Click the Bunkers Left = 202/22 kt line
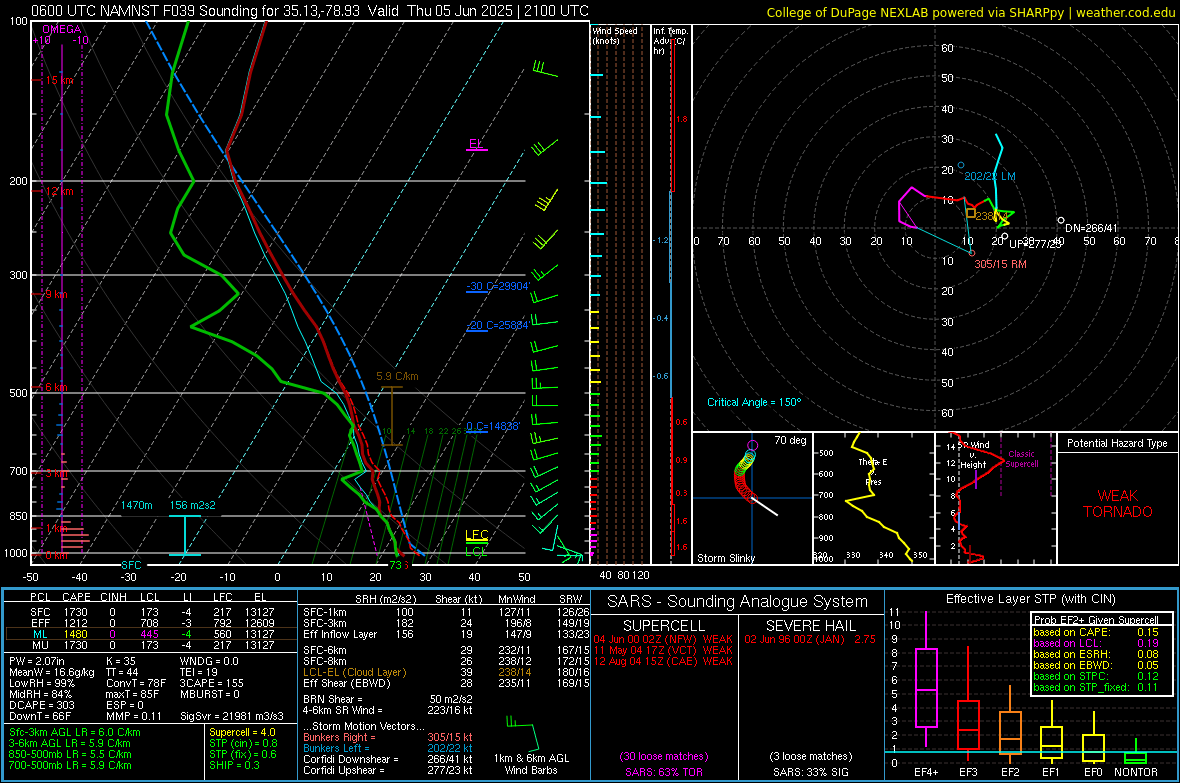Screen dimensions: 1180x783 [388, 748]
